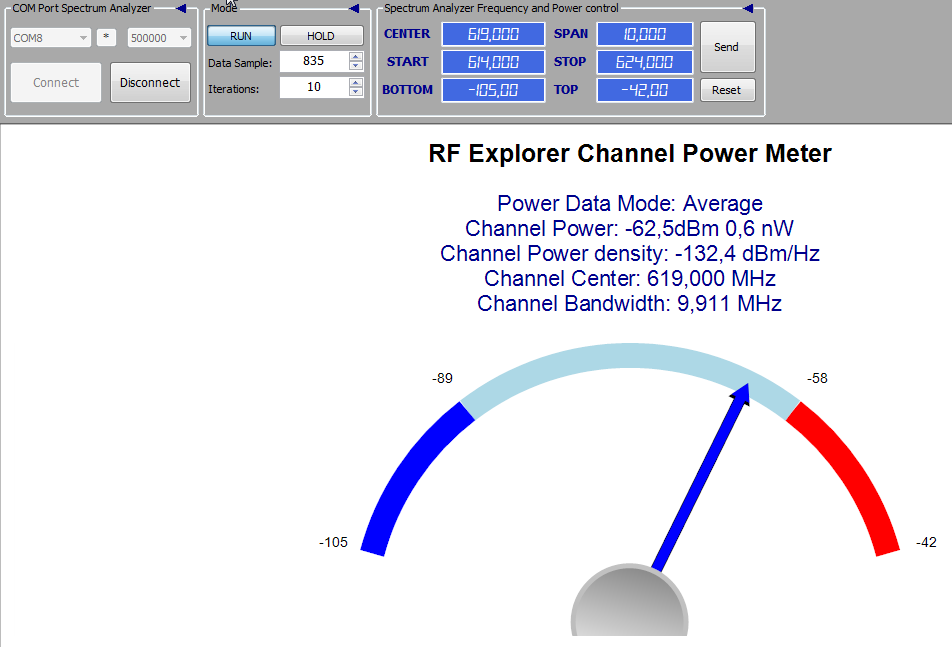Screen dimensions: 952x647
Task: Click the RF Explorer Channel Power Meter title
Action: tap(630, 154)
